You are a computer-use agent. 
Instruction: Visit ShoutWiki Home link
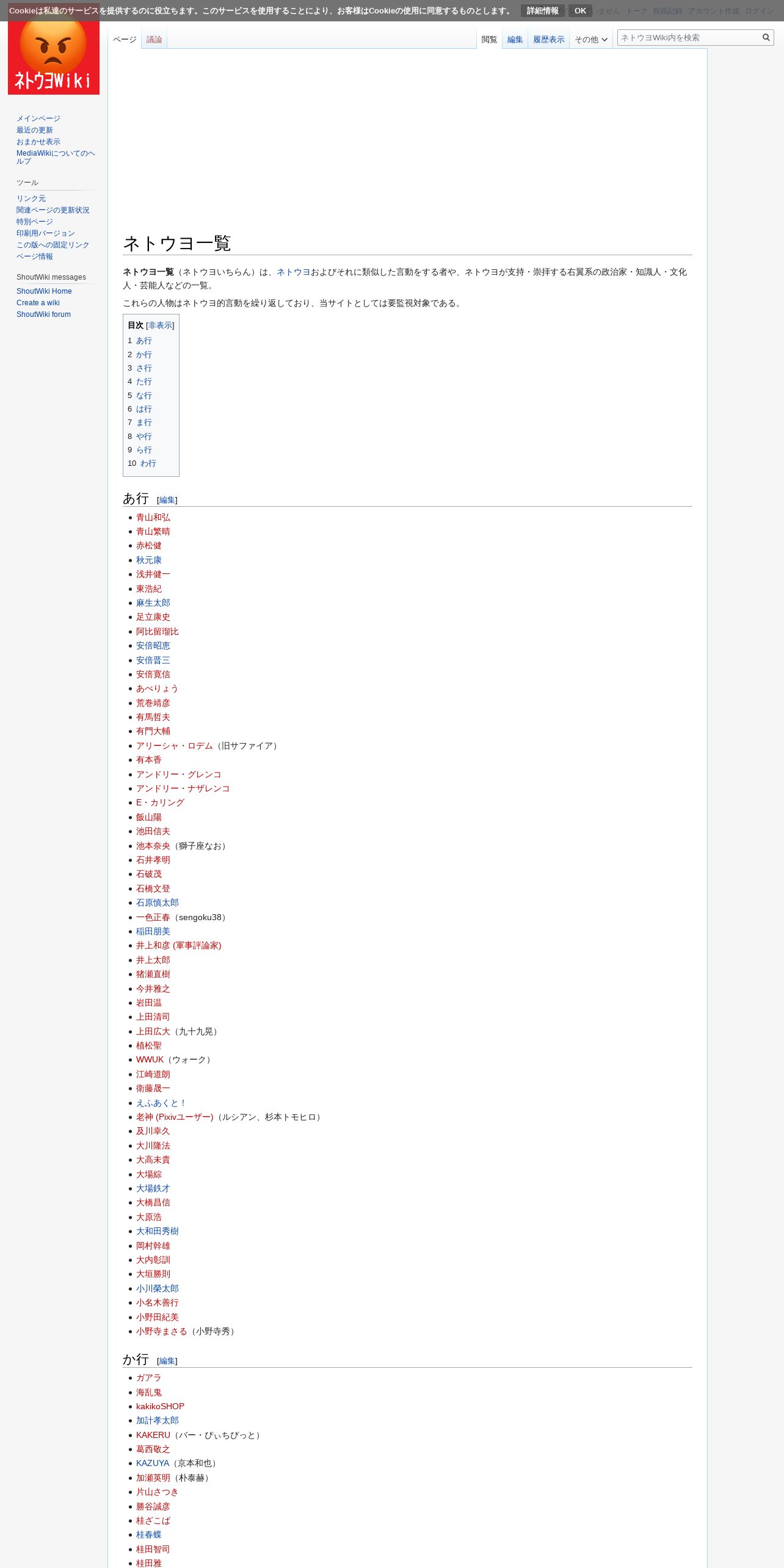pyautogui.click(x=44, y=291)
